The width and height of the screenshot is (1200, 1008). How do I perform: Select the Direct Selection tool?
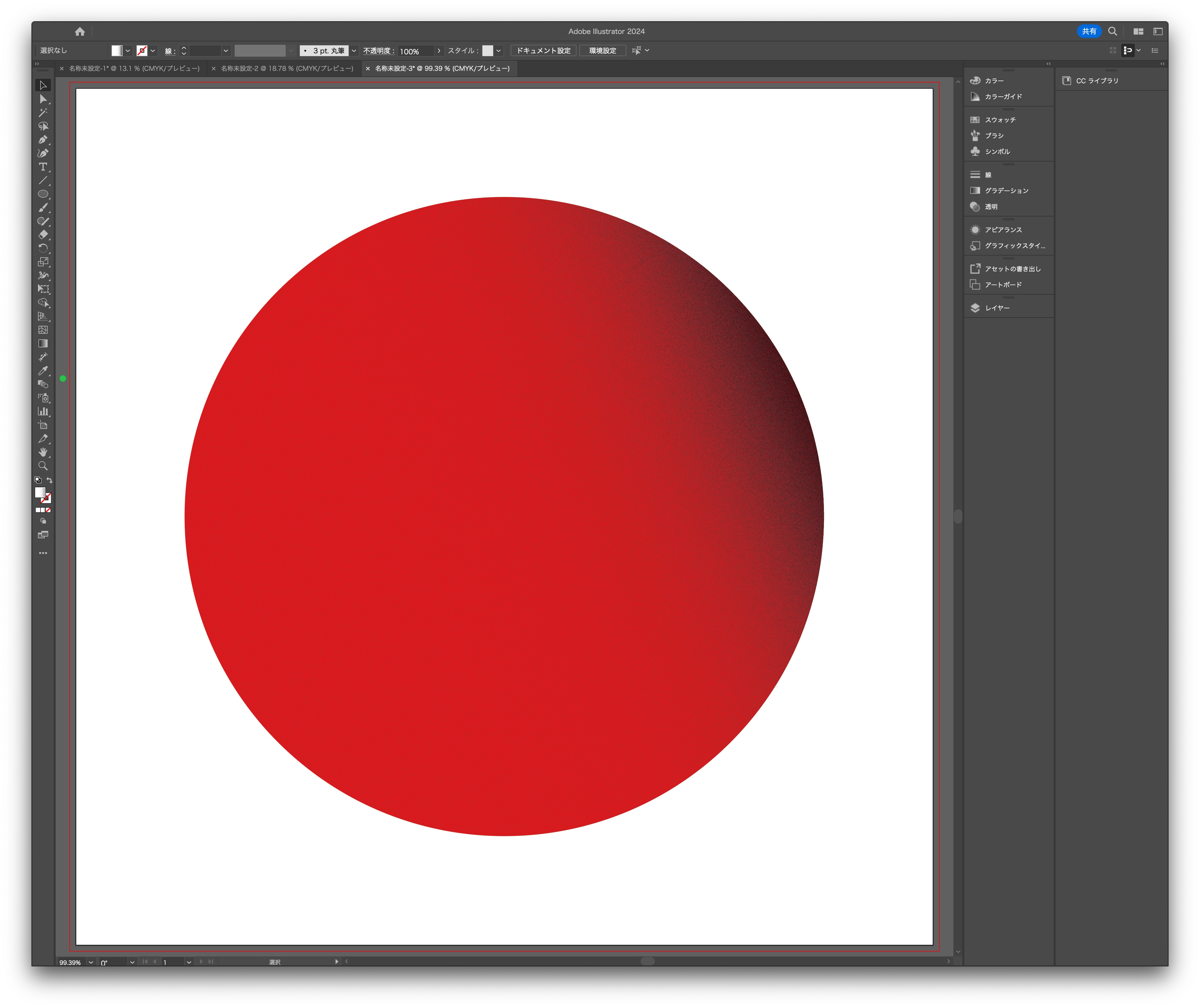43,99
